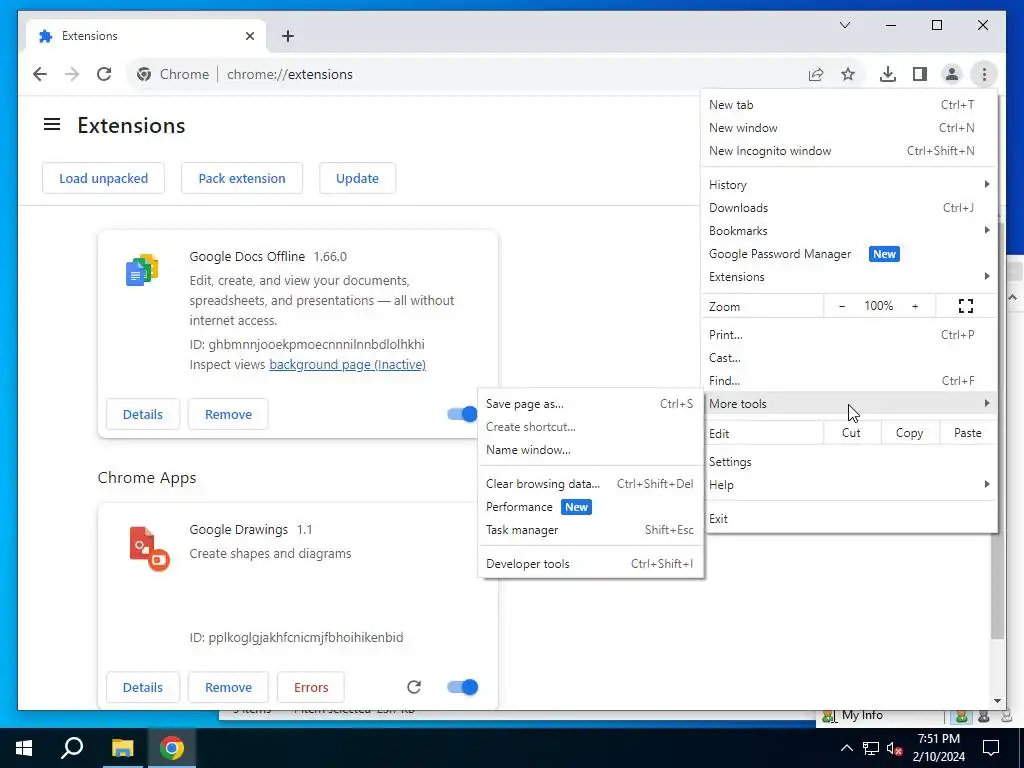Click the new tab plus button
The width and height of the screenshot is (1024, 768).
(288, 36)
